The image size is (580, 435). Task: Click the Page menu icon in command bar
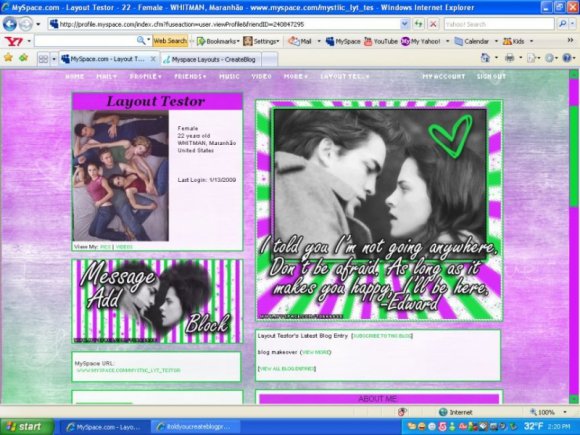[x=532, y=58]
